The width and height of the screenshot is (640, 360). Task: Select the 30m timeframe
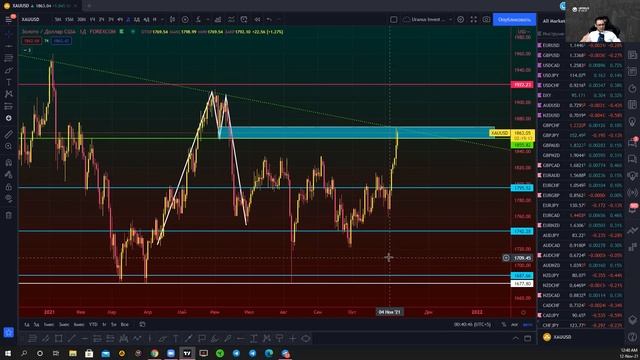(81, 19)
